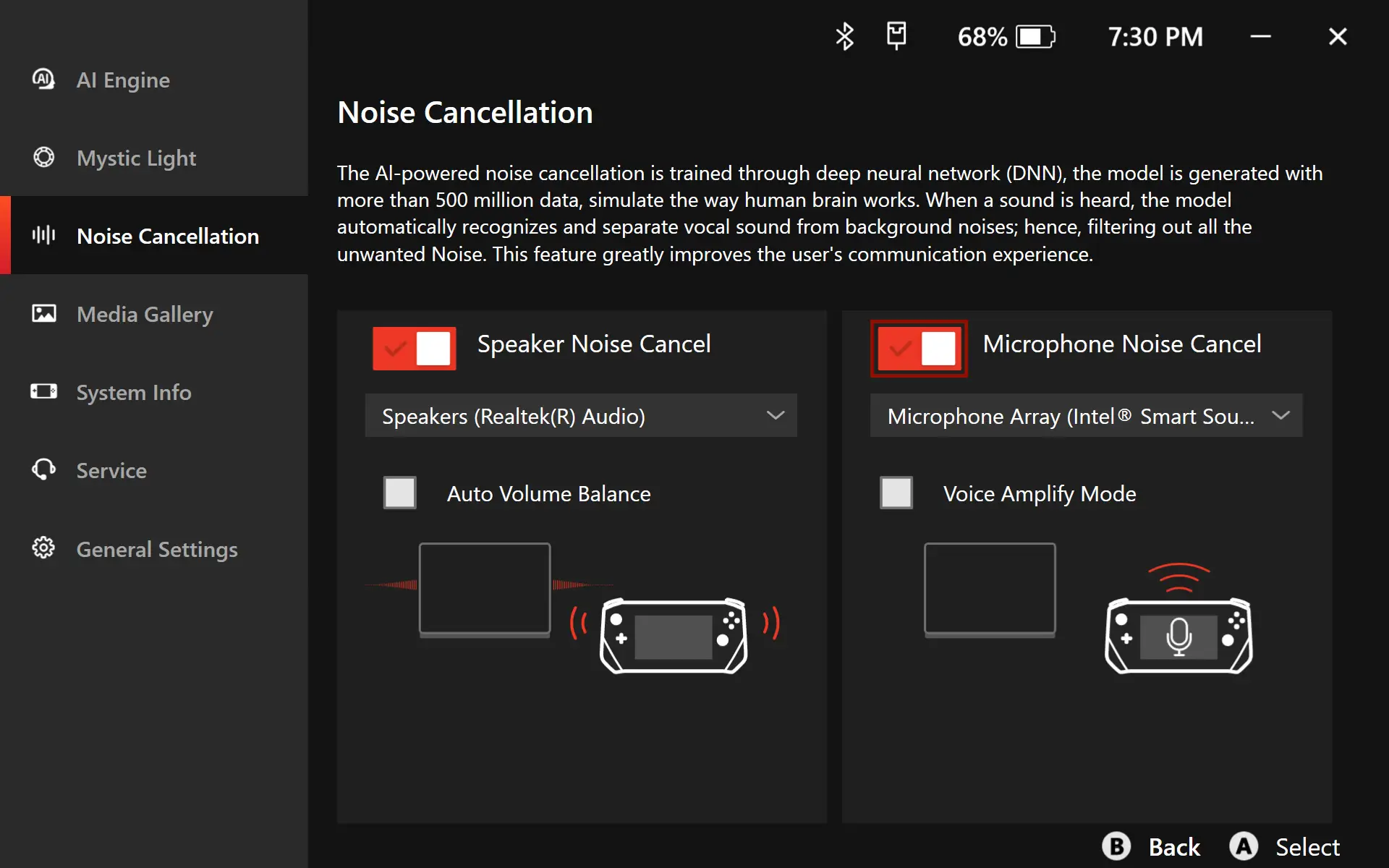1389x868 pixels.
Task: Open the Mystic Light menu label
Action: (136, 158)
